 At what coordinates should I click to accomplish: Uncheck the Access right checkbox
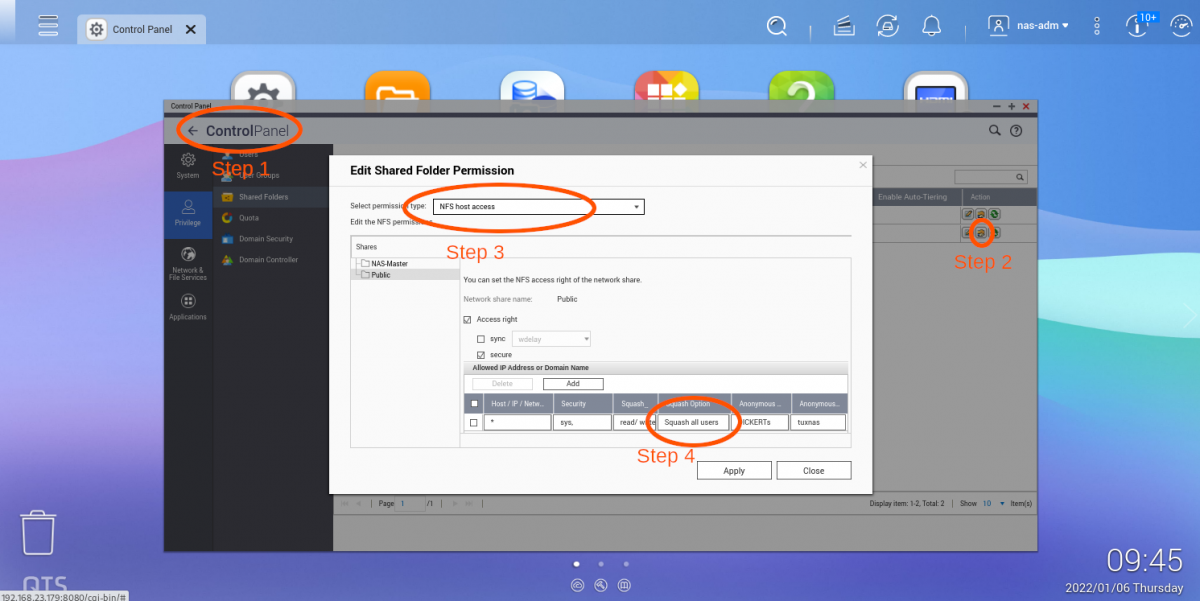(x=467, y=319)
